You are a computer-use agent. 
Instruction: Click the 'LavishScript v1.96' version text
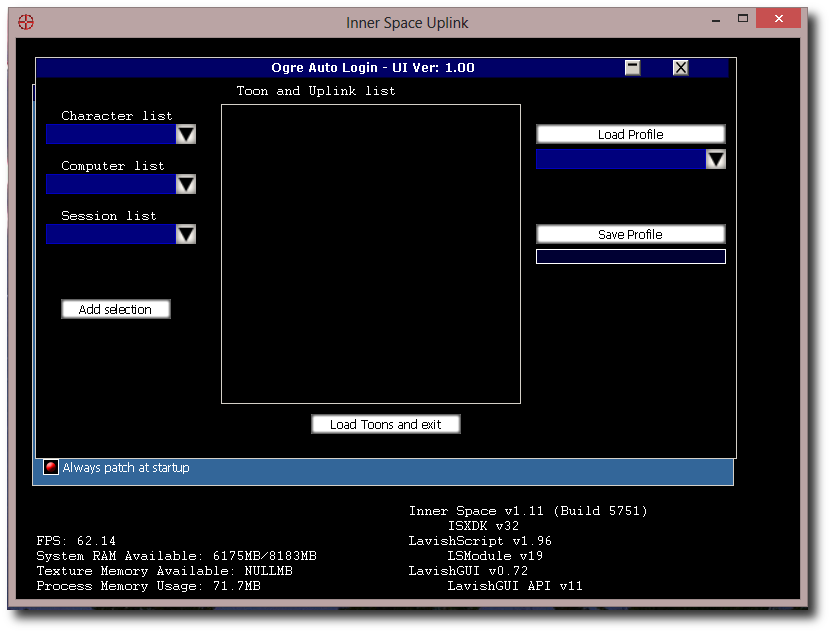(480, 541)
